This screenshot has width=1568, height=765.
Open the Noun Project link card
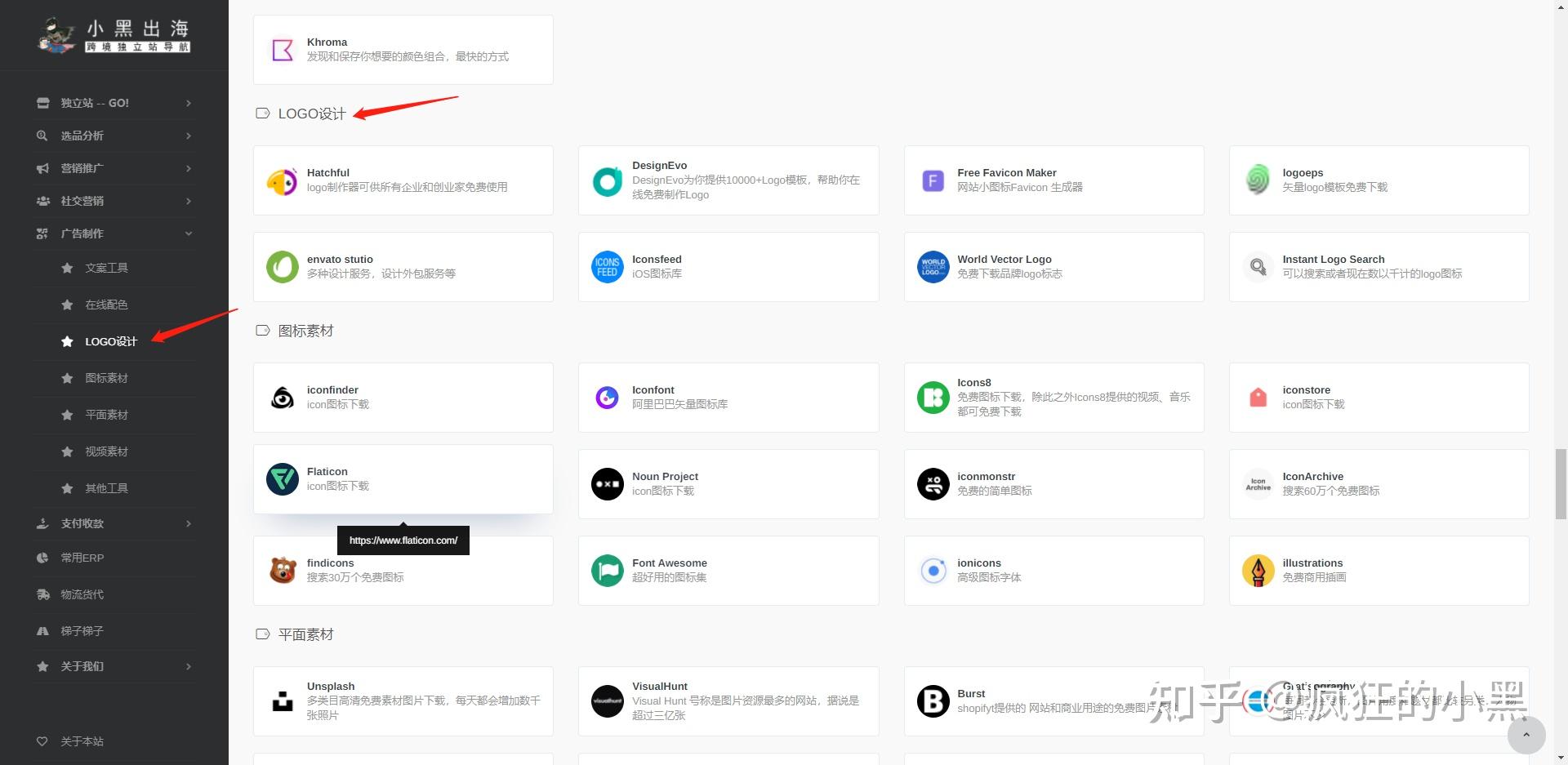[x=728, y=484]
